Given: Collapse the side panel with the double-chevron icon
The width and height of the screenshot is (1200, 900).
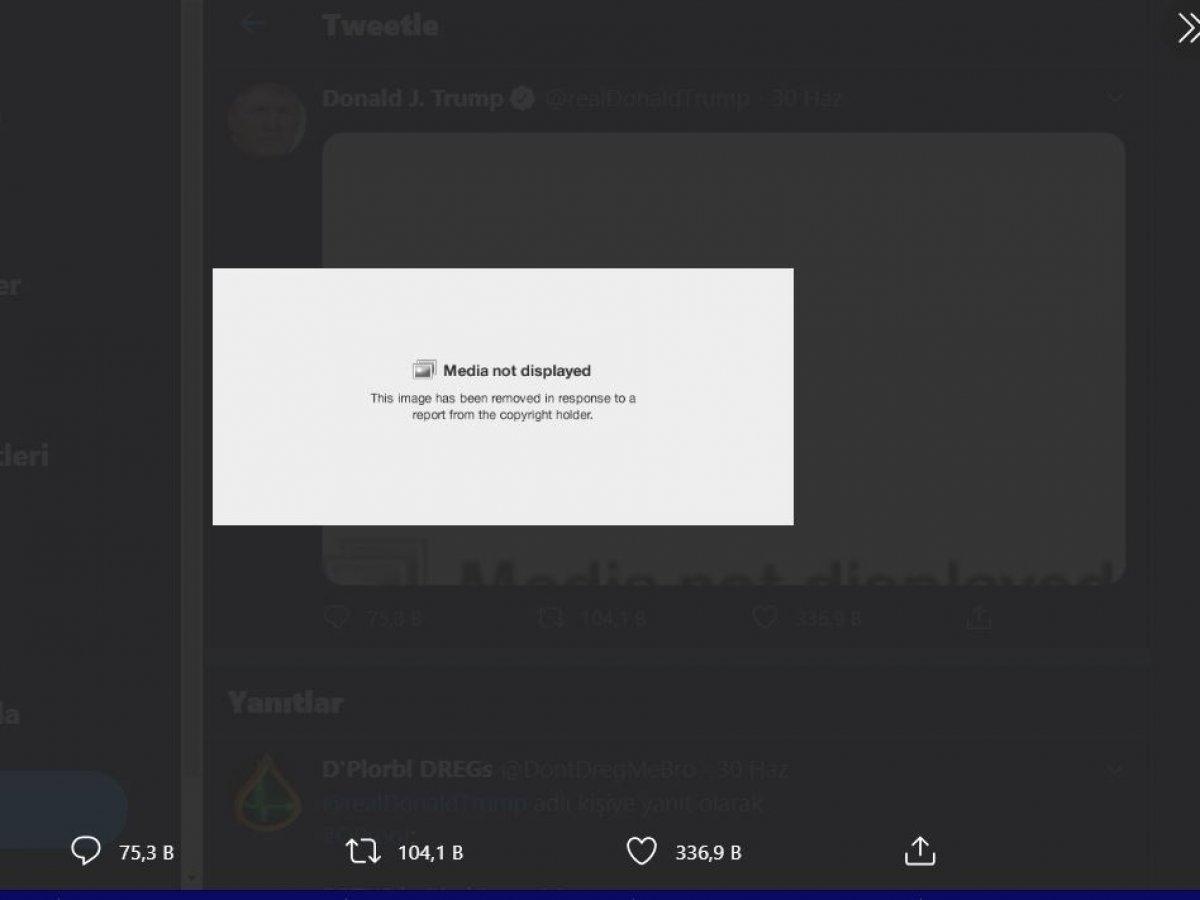Looking at the screenshot, I should pyautogui.click(x=1186, y=28).
